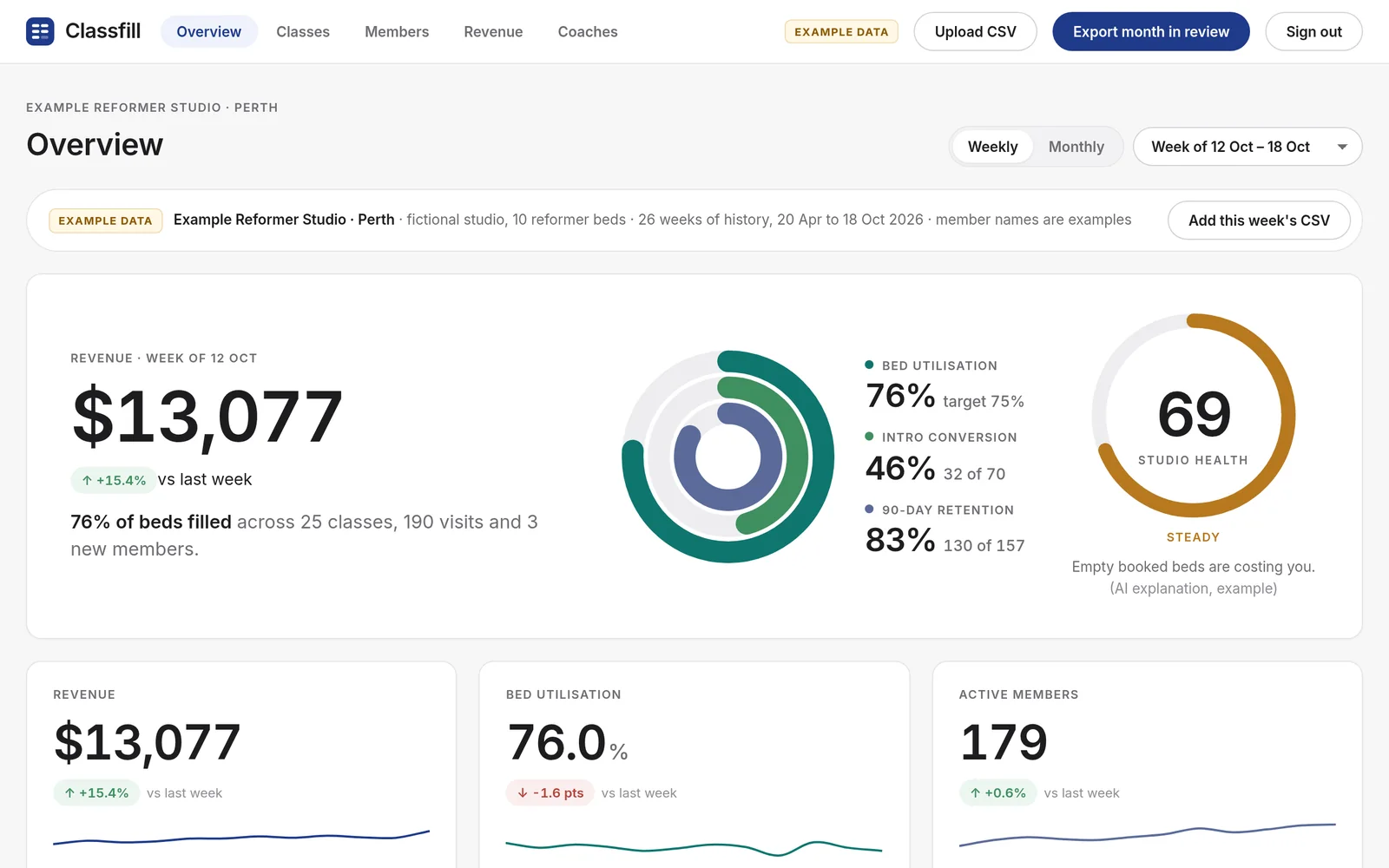The height and width of the screenshot is (868, 1389).
Task: Click the Studio Health score gauge
Action: [1194, 416]
